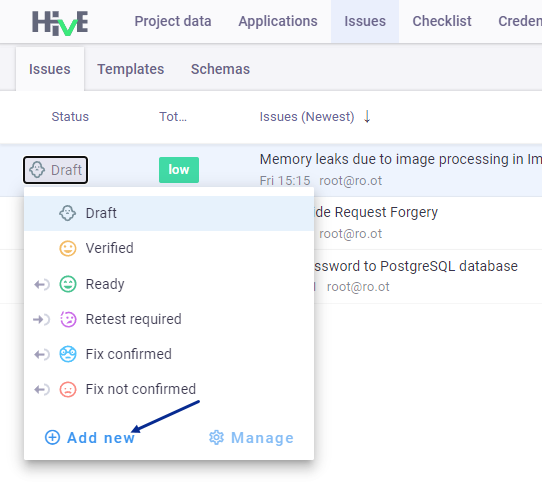Viewport: 542px width, 484px height.
Task: Select the Verified smiley status icon
Action: pos(68,249)
